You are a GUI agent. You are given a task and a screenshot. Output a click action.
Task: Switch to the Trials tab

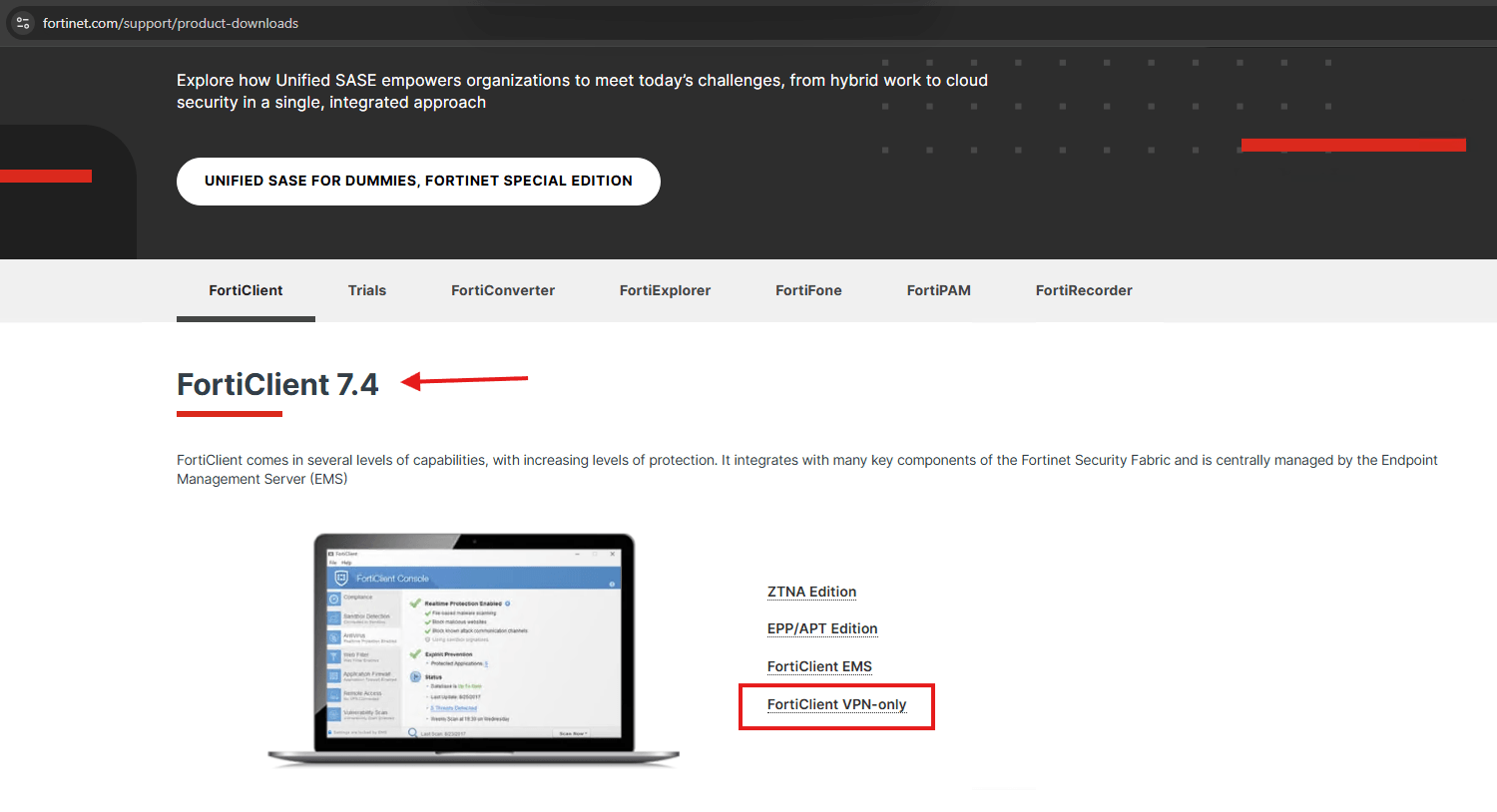point(367,290)
